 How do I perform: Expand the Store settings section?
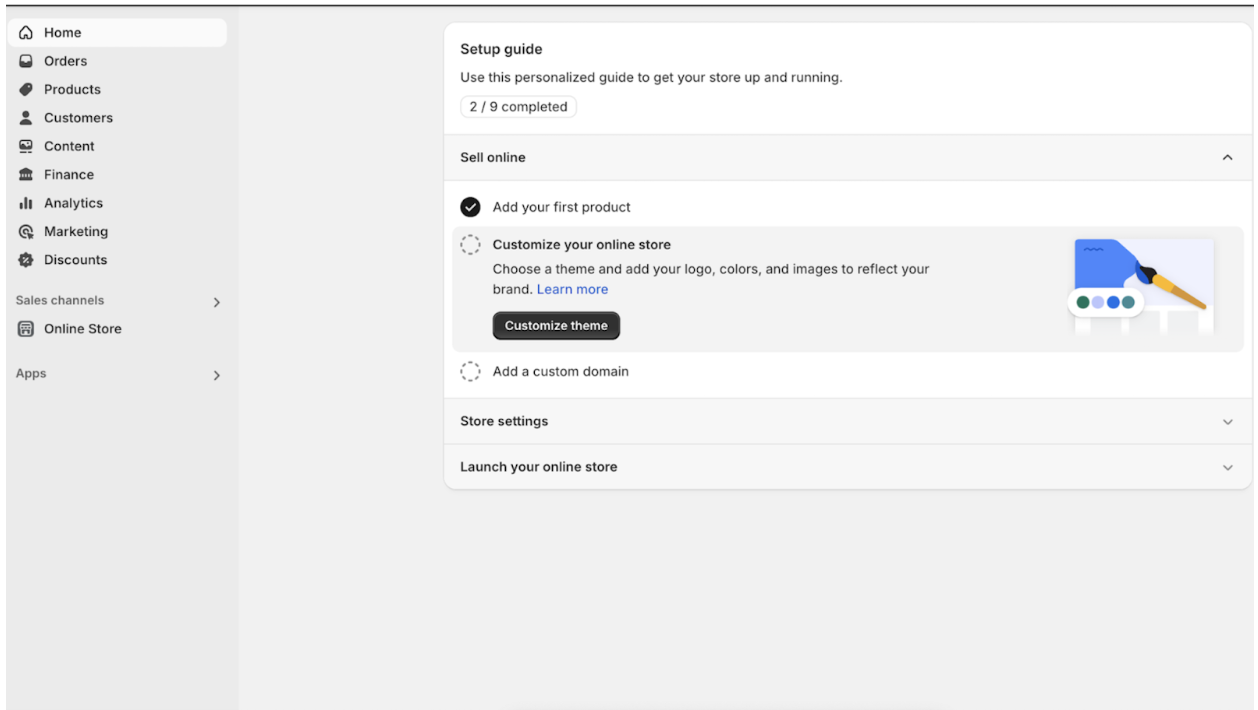(x=1228, y=422)
